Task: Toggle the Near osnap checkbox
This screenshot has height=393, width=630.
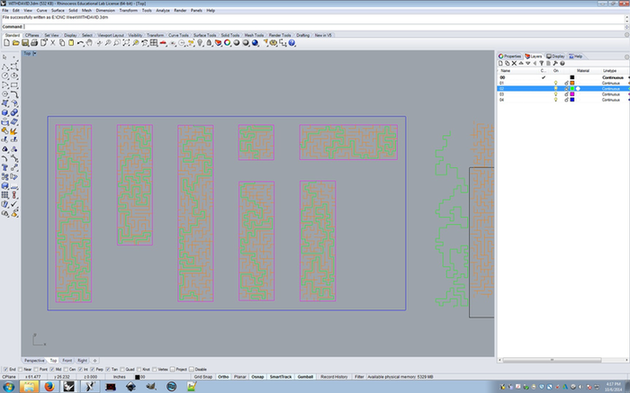Action: (x=21, y=369)
